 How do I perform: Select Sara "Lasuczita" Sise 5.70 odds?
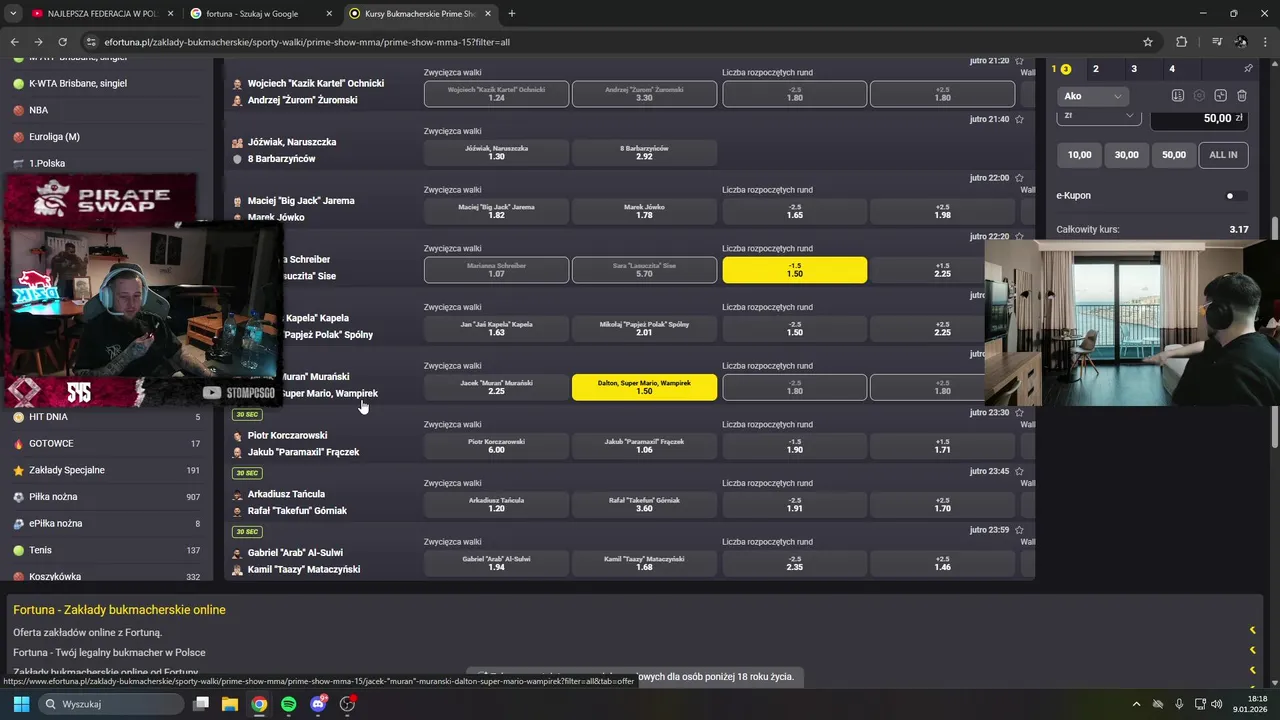pyautogui.click(x=644, y=270)
